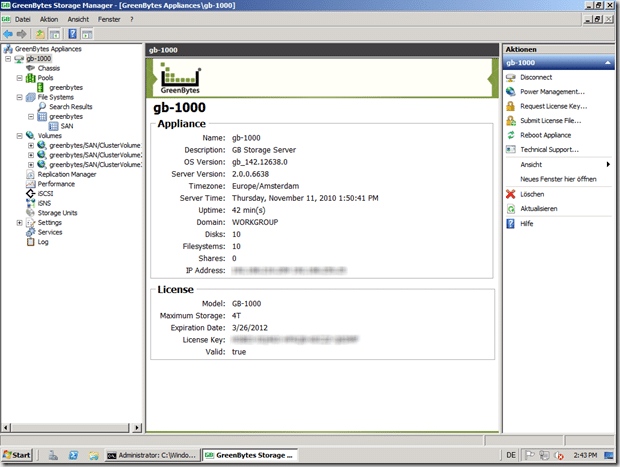Screen dimensions: 620x467
Task: Open the Fenster menu
Action: [x=109, y=19]
